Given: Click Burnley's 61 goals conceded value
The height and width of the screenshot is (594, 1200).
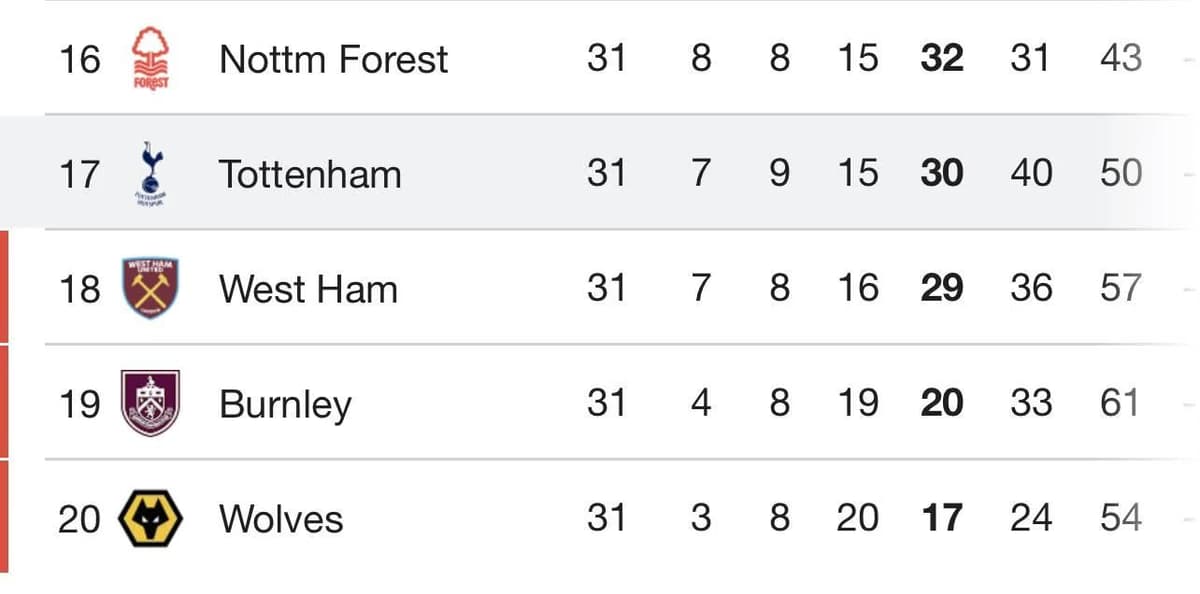Looking at the screenshot, I should click(x=1120, y=404).
